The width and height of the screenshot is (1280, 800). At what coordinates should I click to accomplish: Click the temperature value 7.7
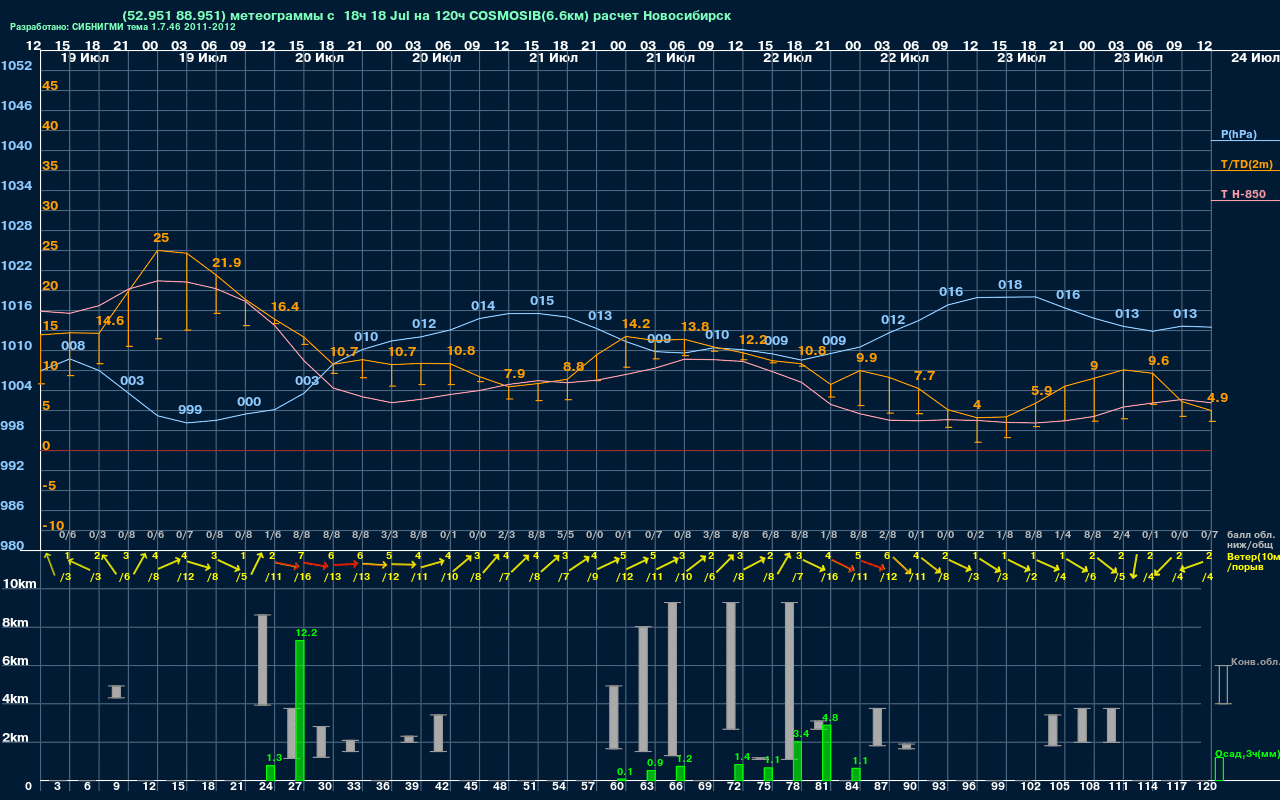click(925, 376)
